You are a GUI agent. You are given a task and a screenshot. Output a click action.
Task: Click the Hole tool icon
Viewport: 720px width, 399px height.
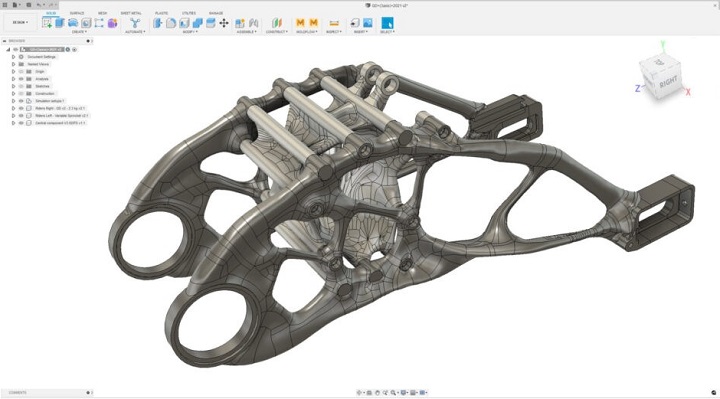pyautogui.click(x=86, y=22)
